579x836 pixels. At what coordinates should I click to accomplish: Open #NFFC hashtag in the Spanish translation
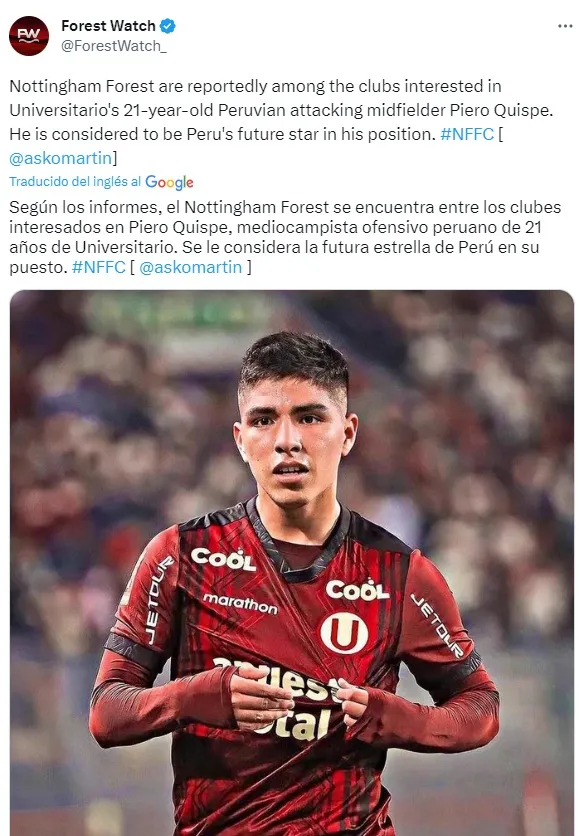pyautogui.click(x=99, y=267)
